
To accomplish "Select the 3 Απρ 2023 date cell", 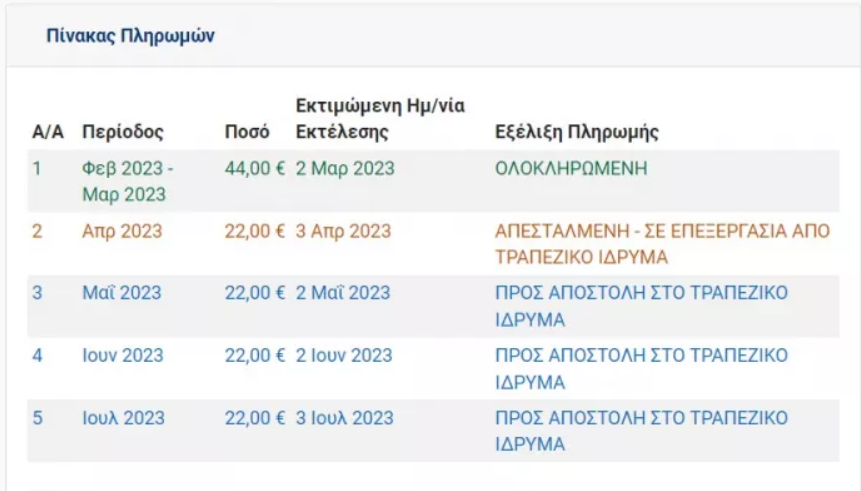I will pyautogui.click(x=343, y=231).
